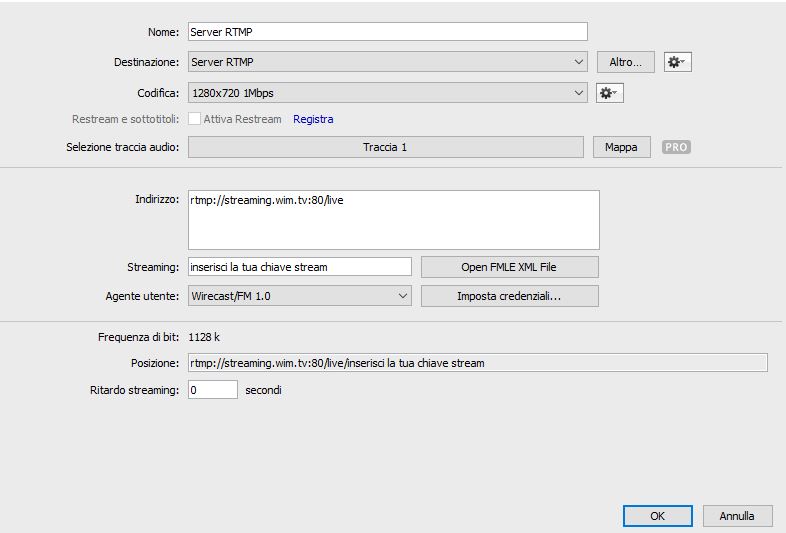Click the PRO badge next to Mappa
This screenshot has width=786, height=533.
(x=676, y=147)
